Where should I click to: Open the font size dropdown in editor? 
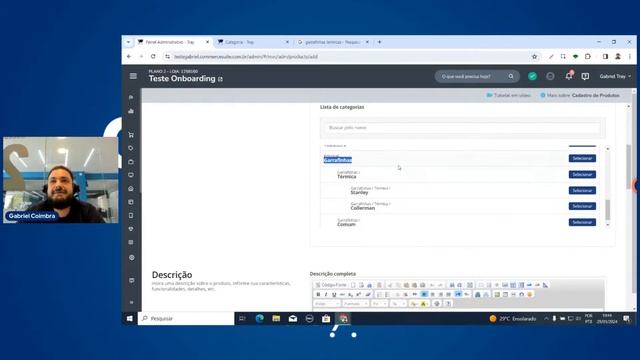coord(398,304)
